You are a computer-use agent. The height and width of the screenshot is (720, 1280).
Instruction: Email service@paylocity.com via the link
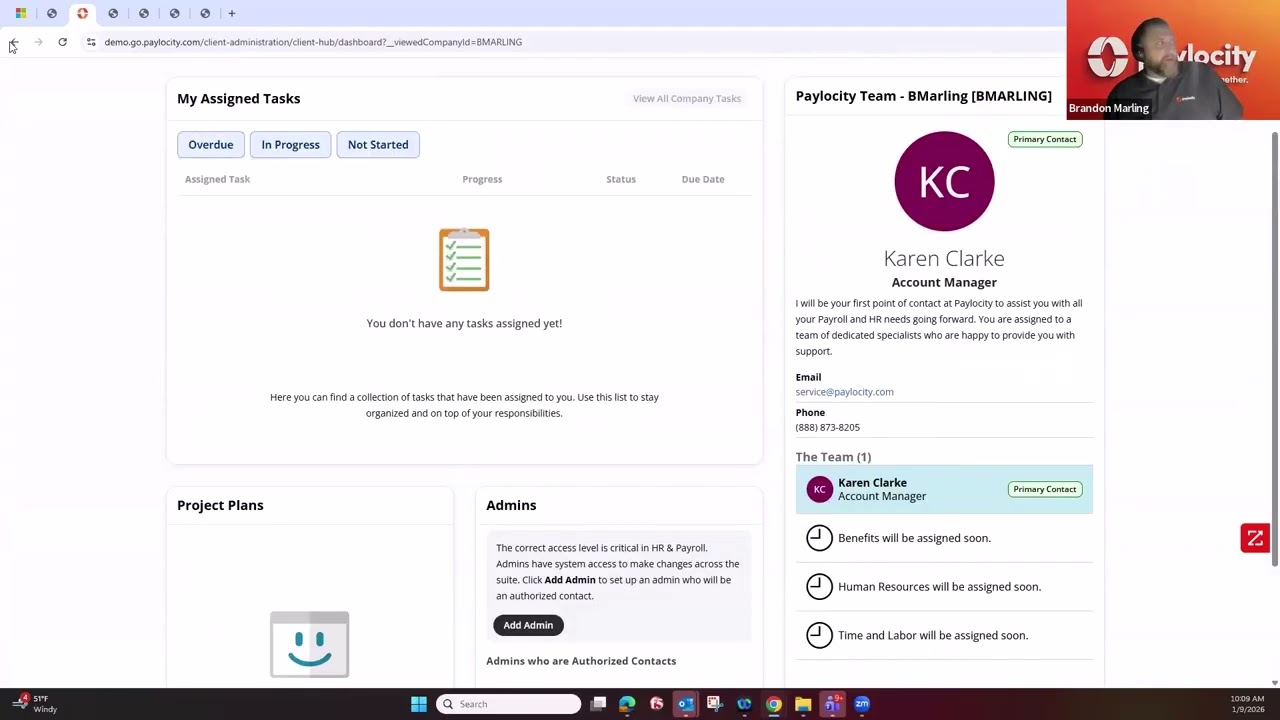[x=845, y=392]
